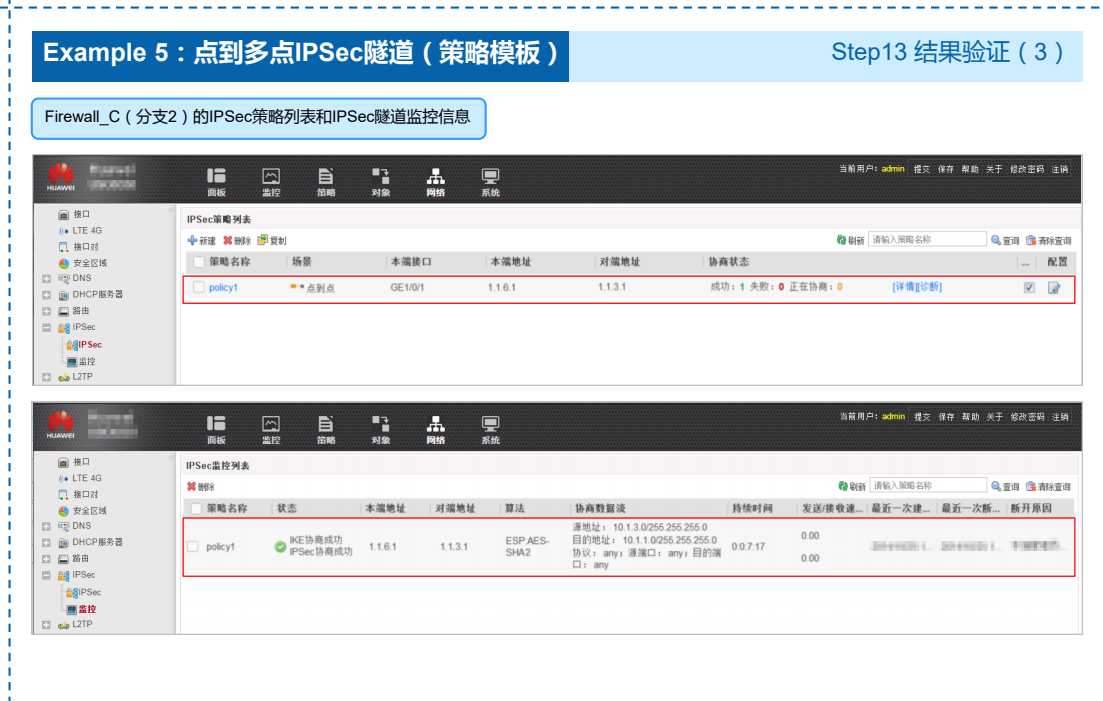Tick policy1 row checkbox in IPSec监控列表

pos(193,546)
